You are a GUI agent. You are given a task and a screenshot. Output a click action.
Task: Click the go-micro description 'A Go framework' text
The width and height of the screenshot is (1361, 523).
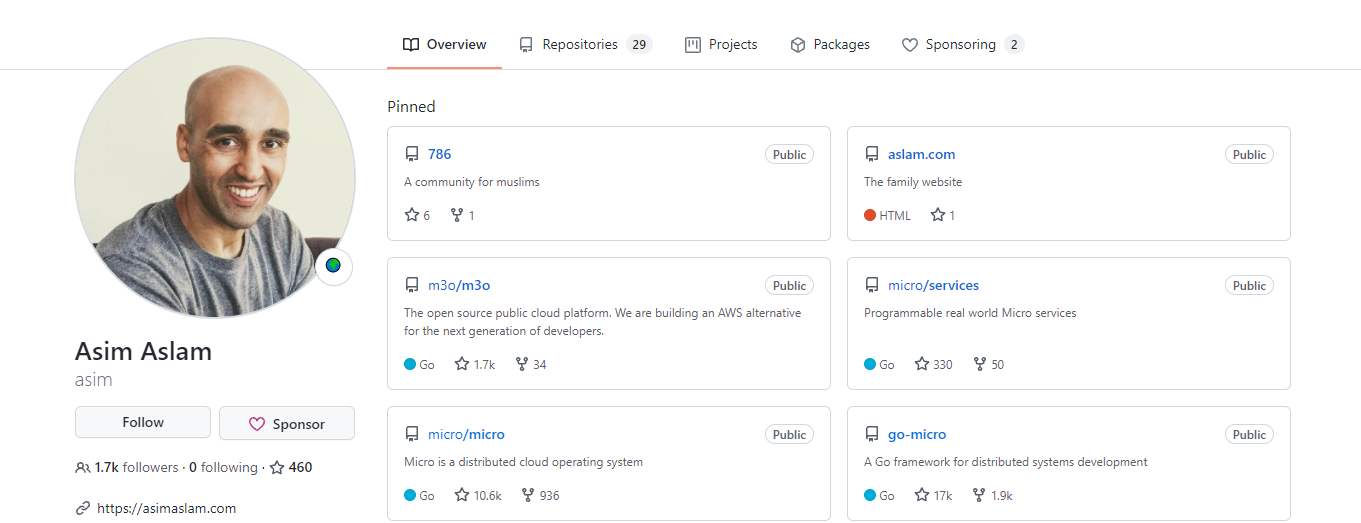[1006, 462]
